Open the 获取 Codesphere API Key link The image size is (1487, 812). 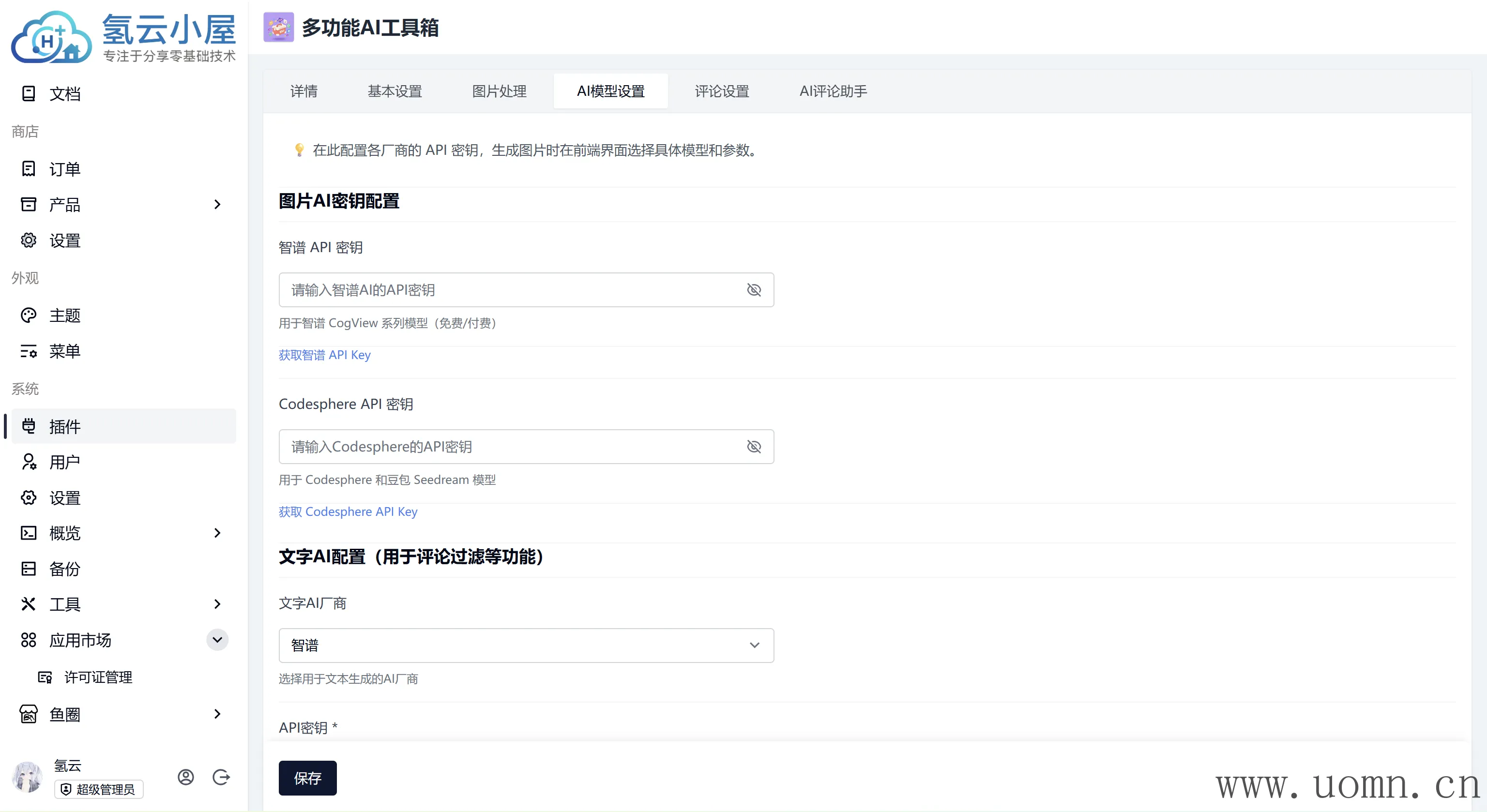[x=348, y=511]
